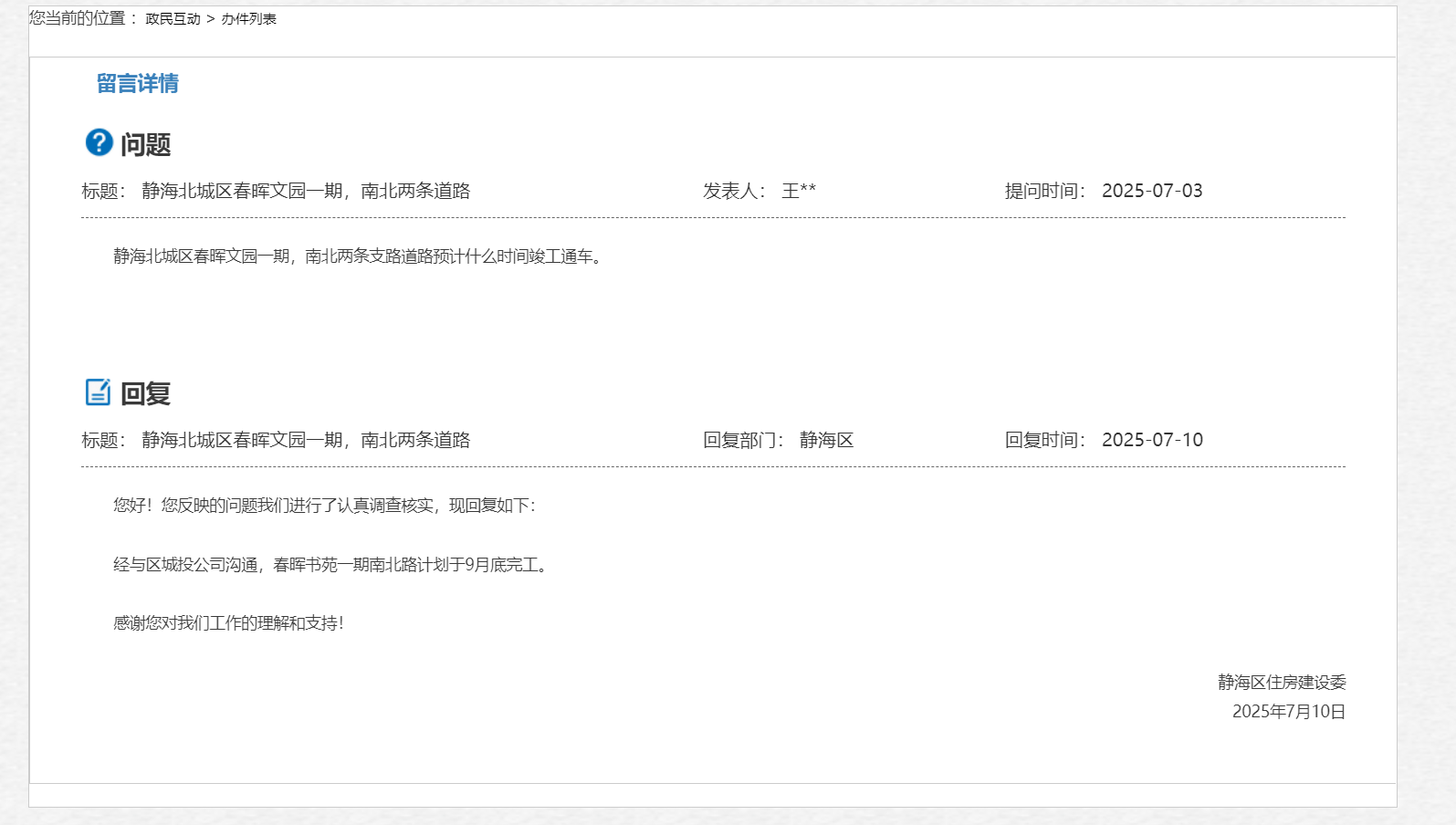
Task: Click the question date 2025-07-03
Action: coord(1152,191)
